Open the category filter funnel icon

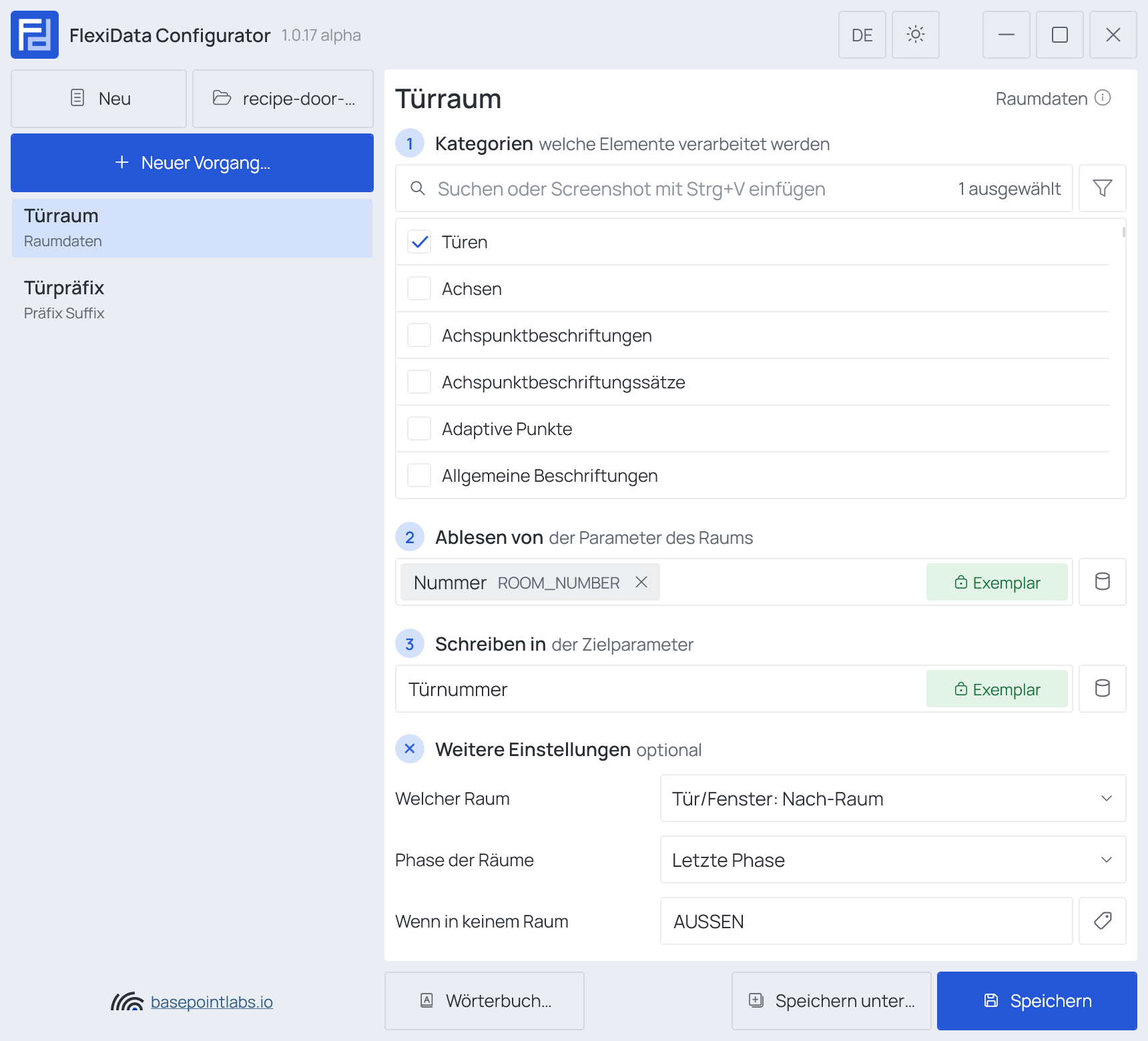point(1103,188)
